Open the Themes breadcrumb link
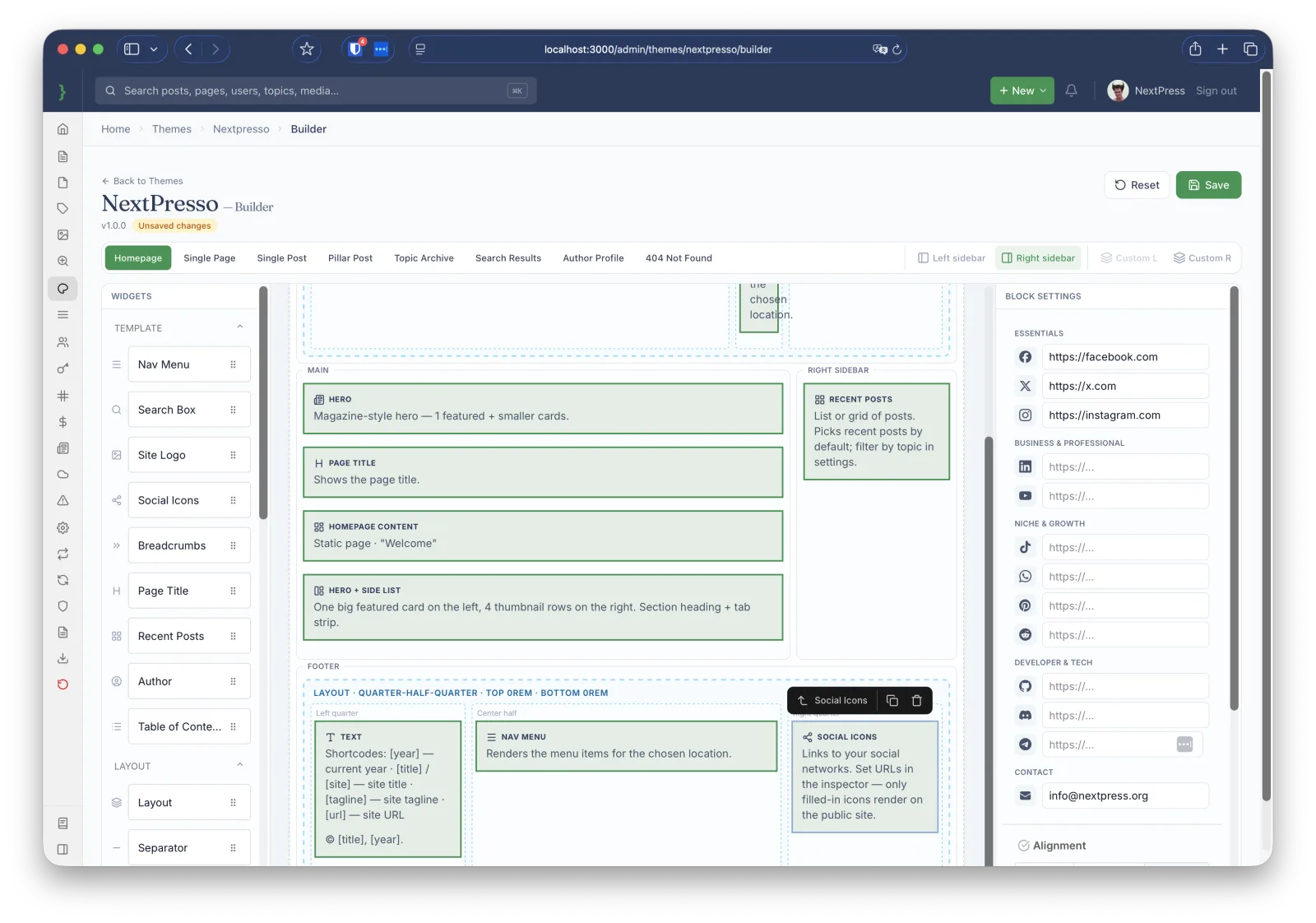Viewport: 1316px width, 923px height. pyautogui.click(x=171, y=129)
